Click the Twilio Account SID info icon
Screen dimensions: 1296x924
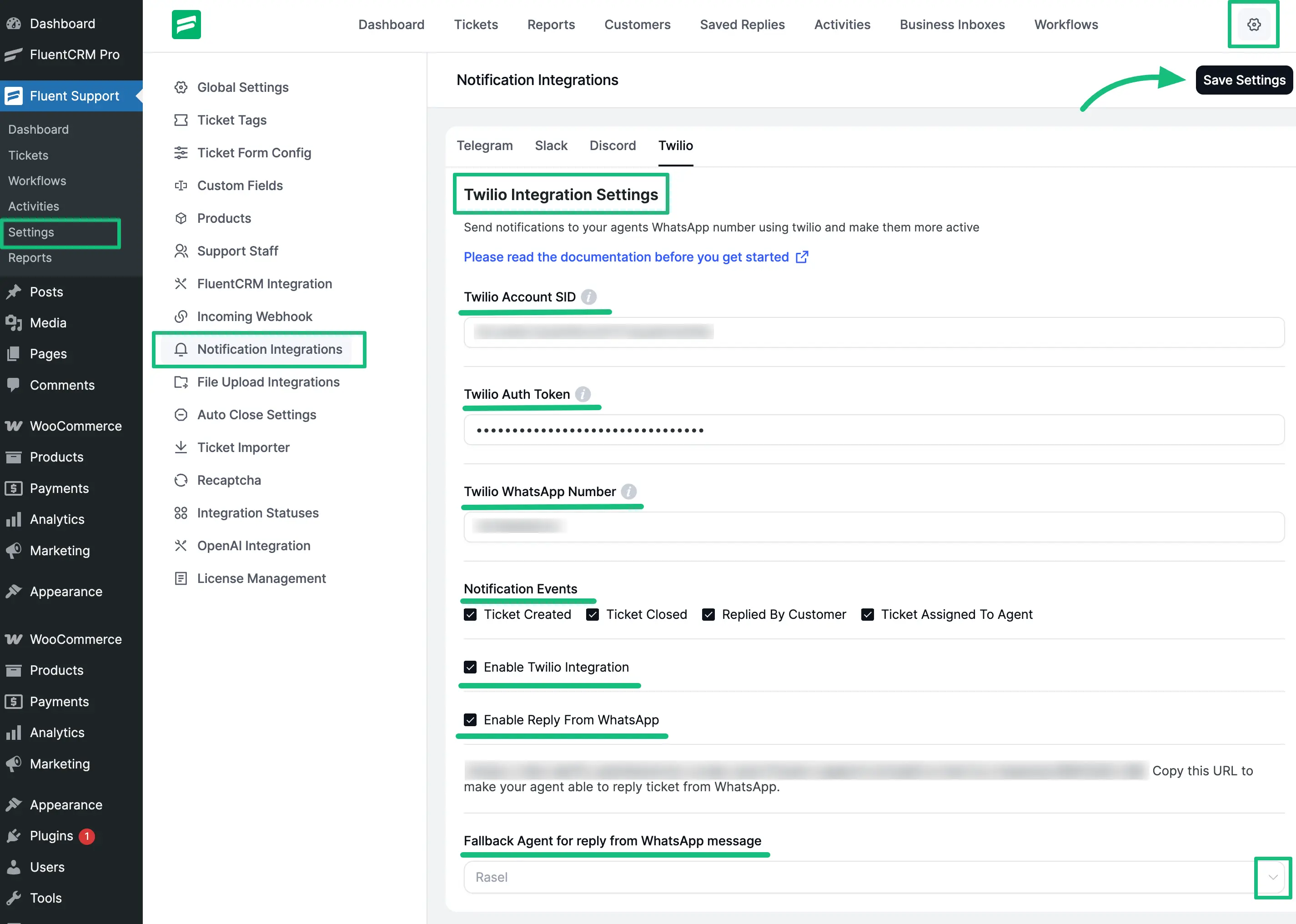(589, 296)
